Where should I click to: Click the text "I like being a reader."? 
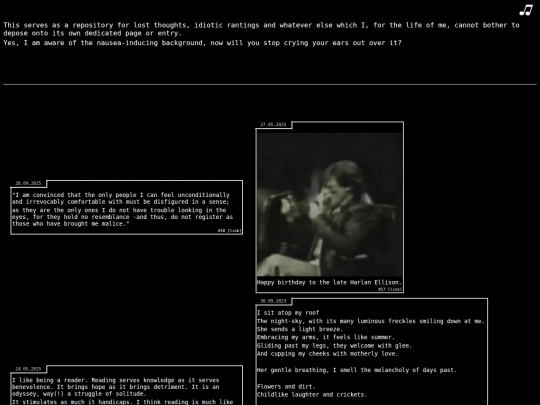(x=50, y=380)
